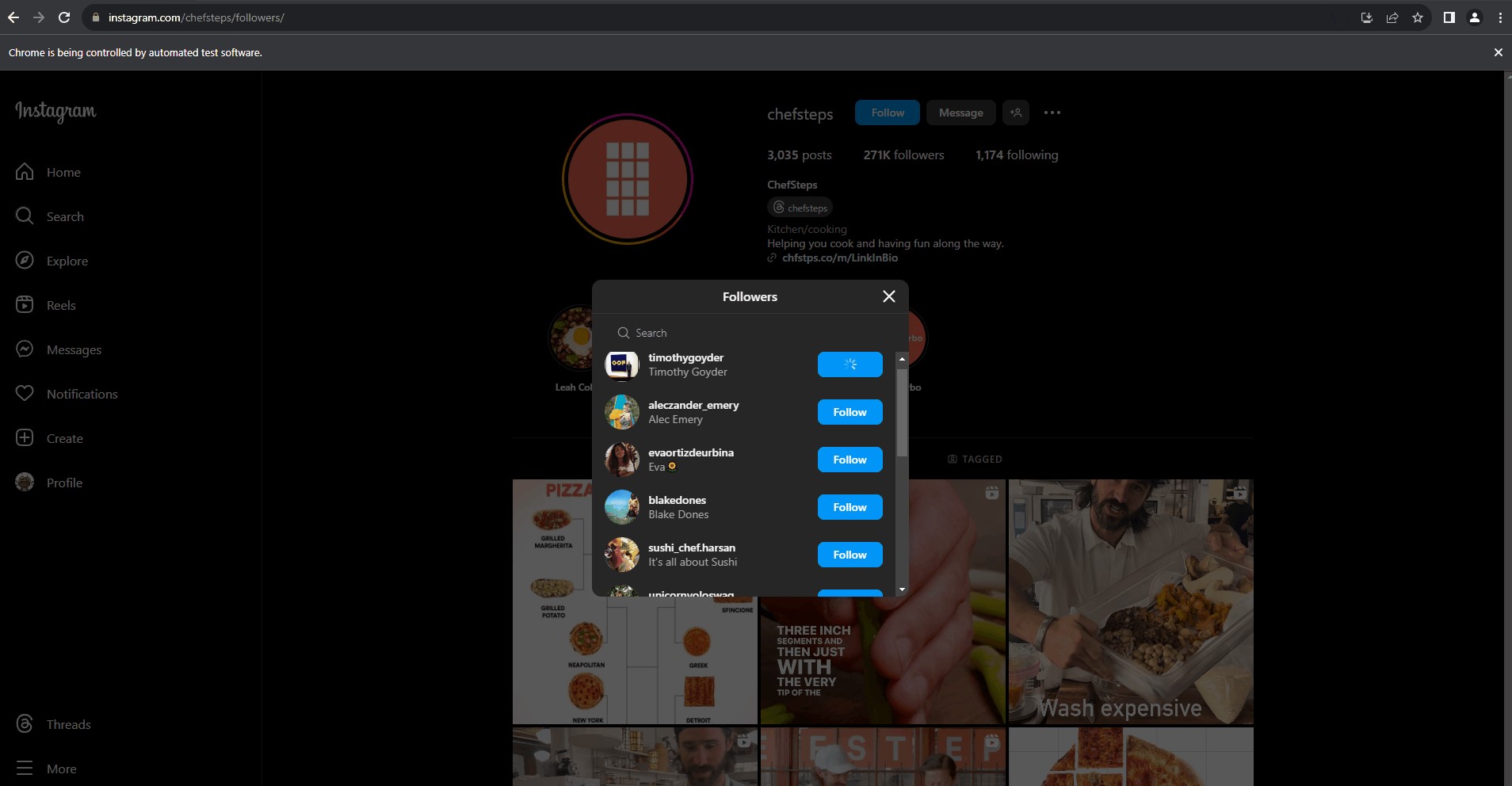Expand the More hamburger menu
This screenshot has height=786, width=1512.
pyautogui.click(x=25, y=769)
